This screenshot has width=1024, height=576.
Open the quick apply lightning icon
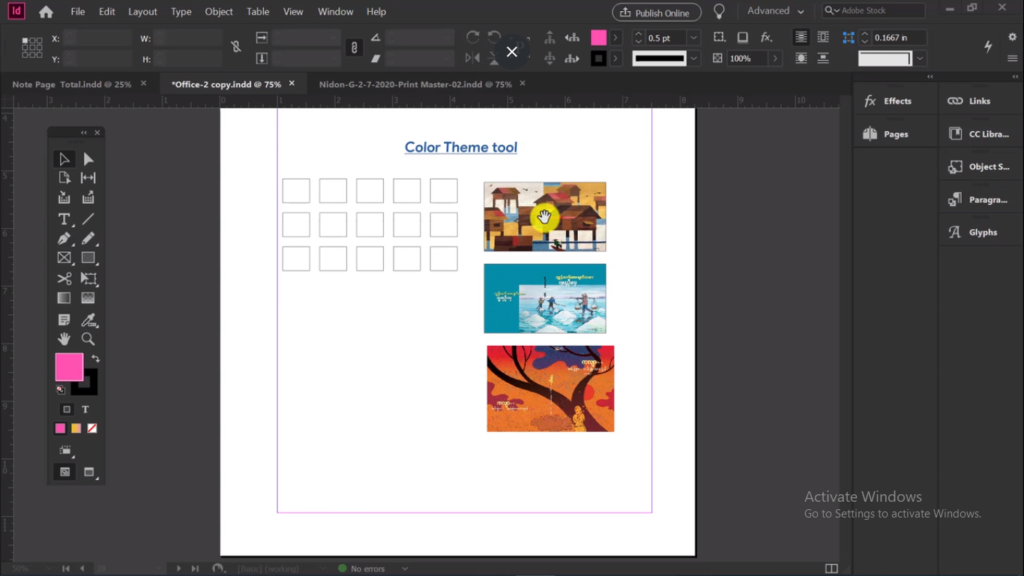(988, 46)
